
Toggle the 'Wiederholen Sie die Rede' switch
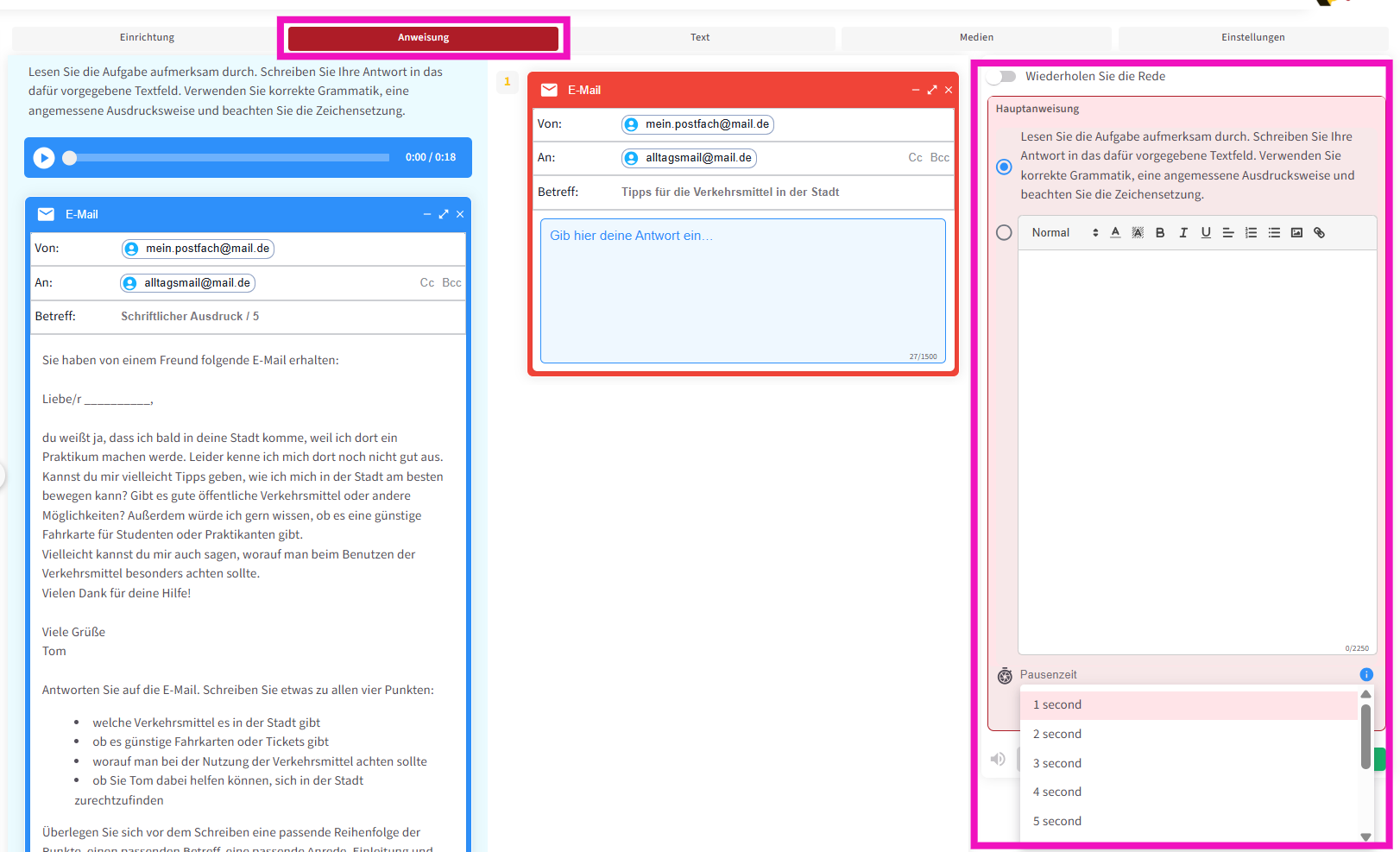pyautogui.click(x=1003, y=77)
